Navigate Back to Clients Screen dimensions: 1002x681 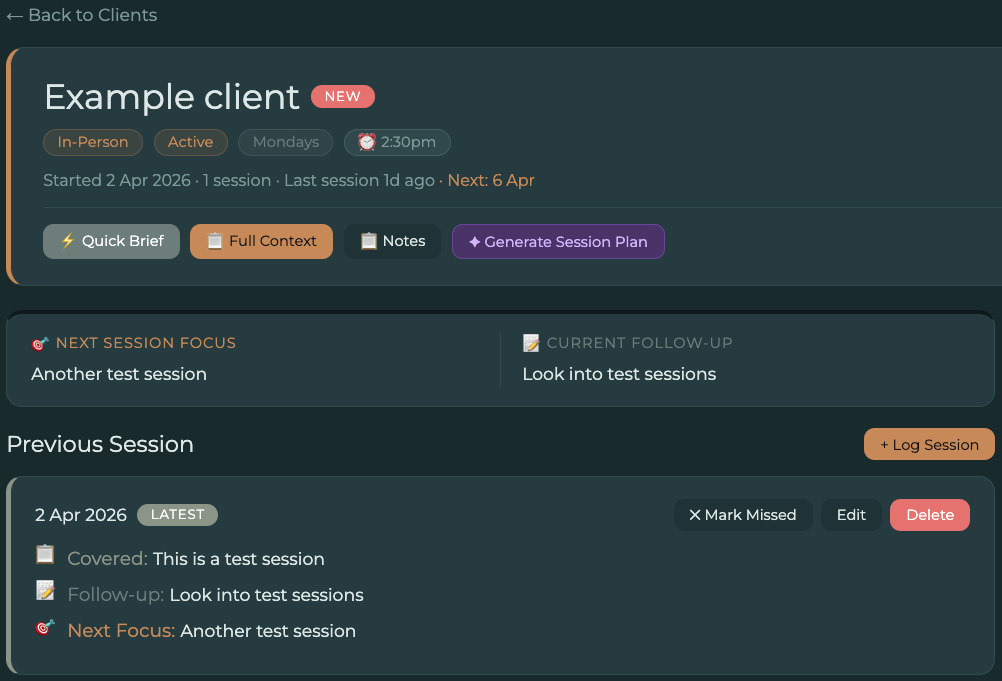(81, 15)
